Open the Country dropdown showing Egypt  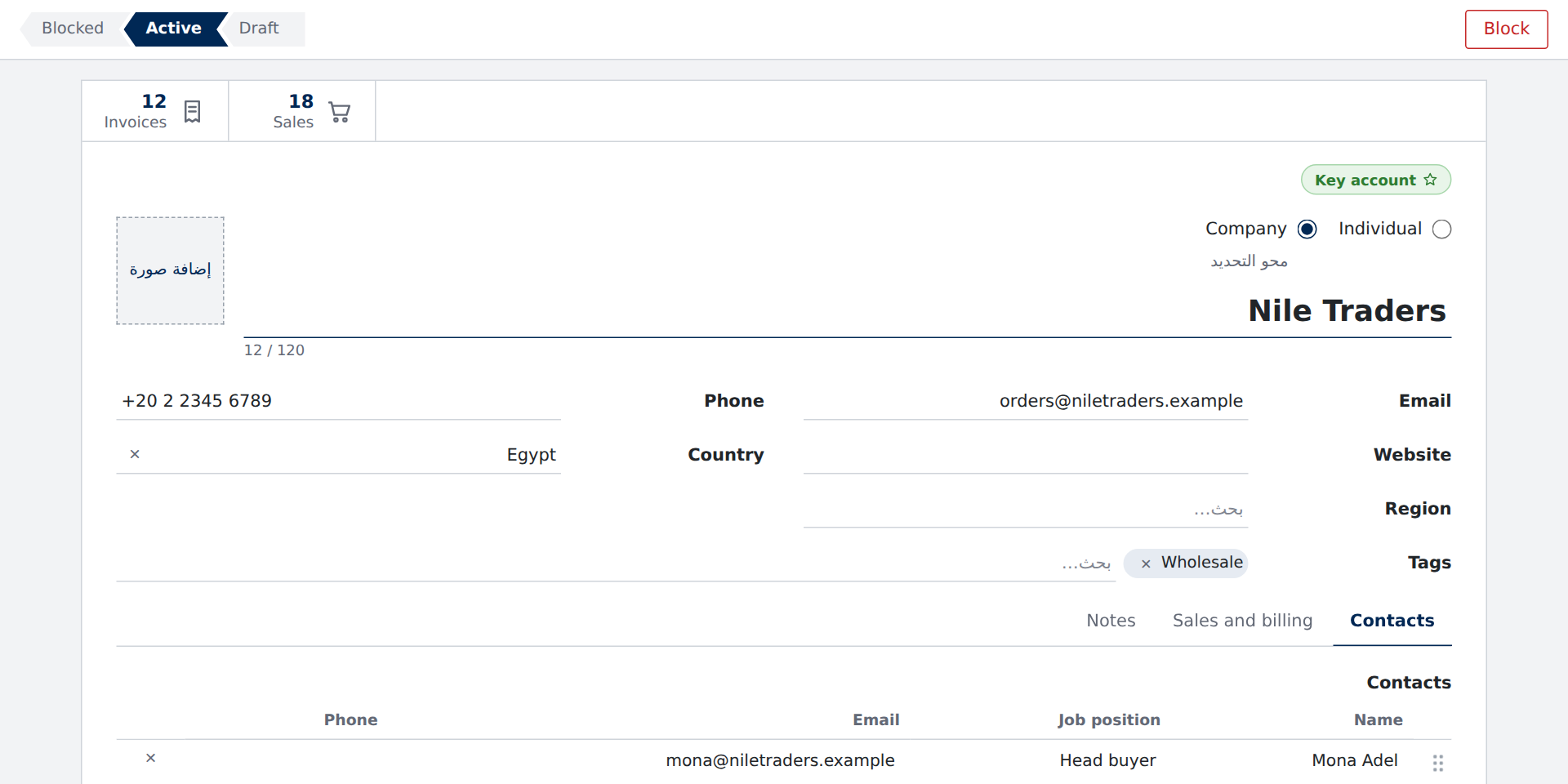(338, 454)
